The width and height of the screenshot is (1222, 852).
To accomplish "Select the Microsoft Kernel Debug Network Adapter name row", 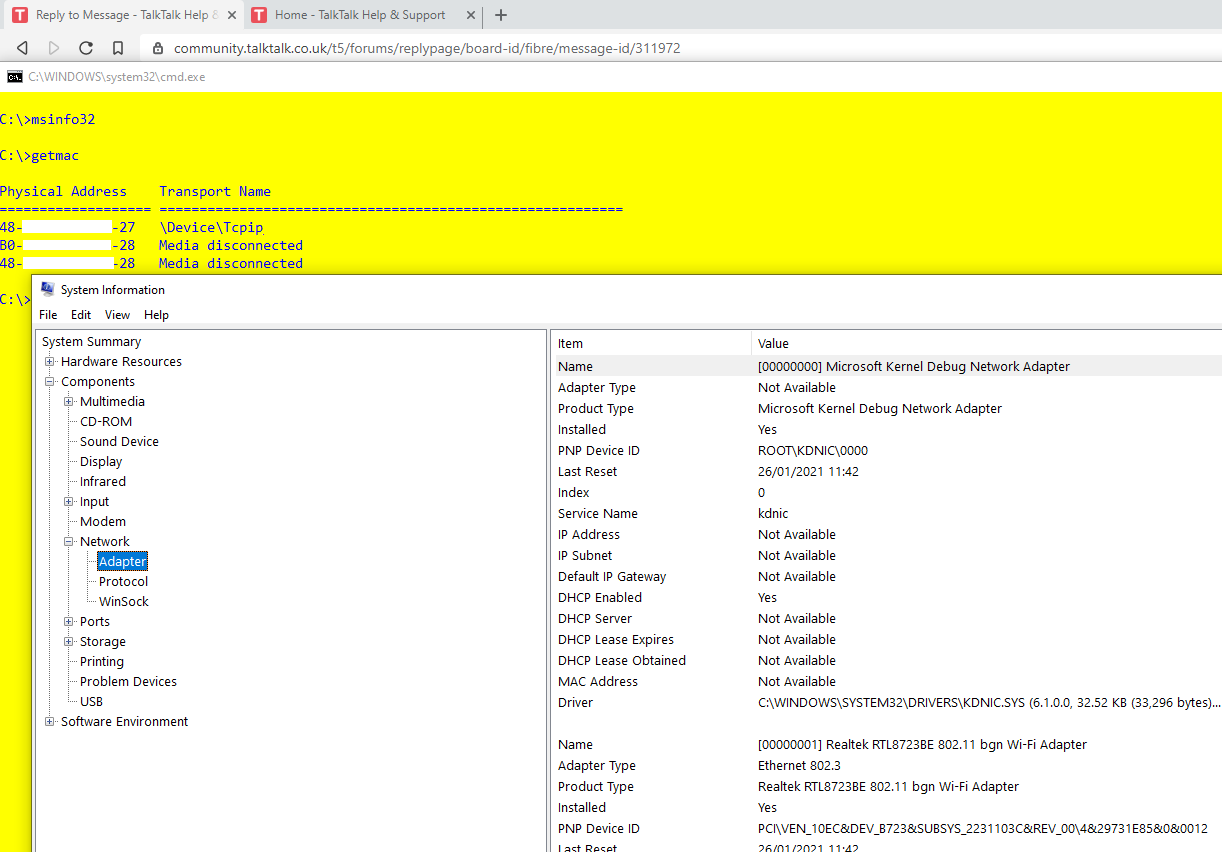I will 887,367.
